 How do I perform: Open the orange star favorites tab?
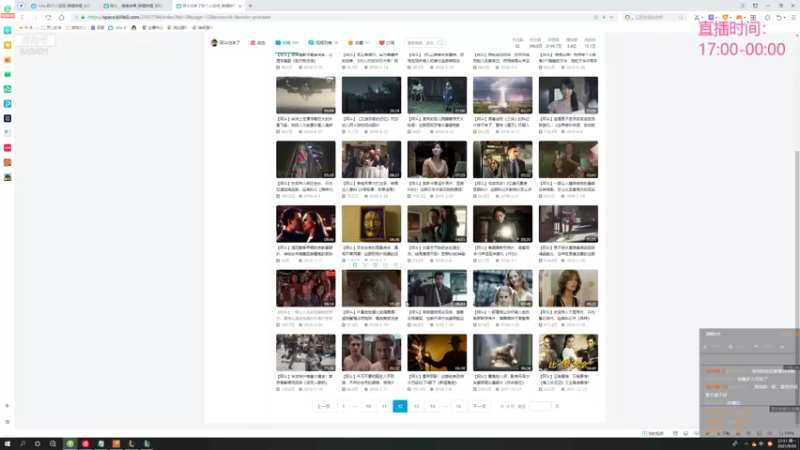[x=358, y=43]
